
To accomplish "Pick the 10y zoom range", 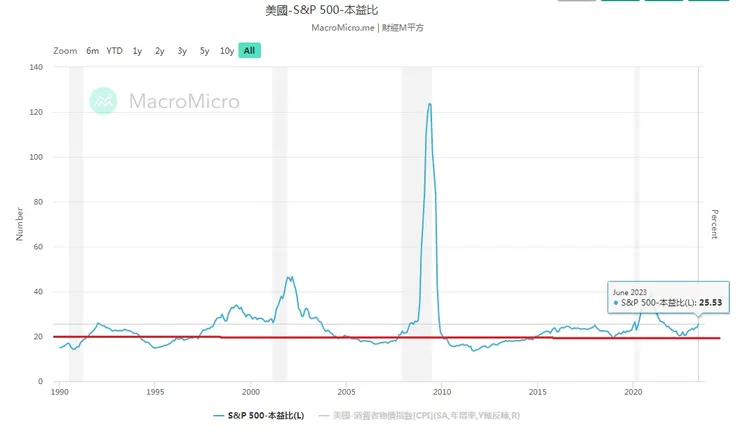I will click(227, 50).
